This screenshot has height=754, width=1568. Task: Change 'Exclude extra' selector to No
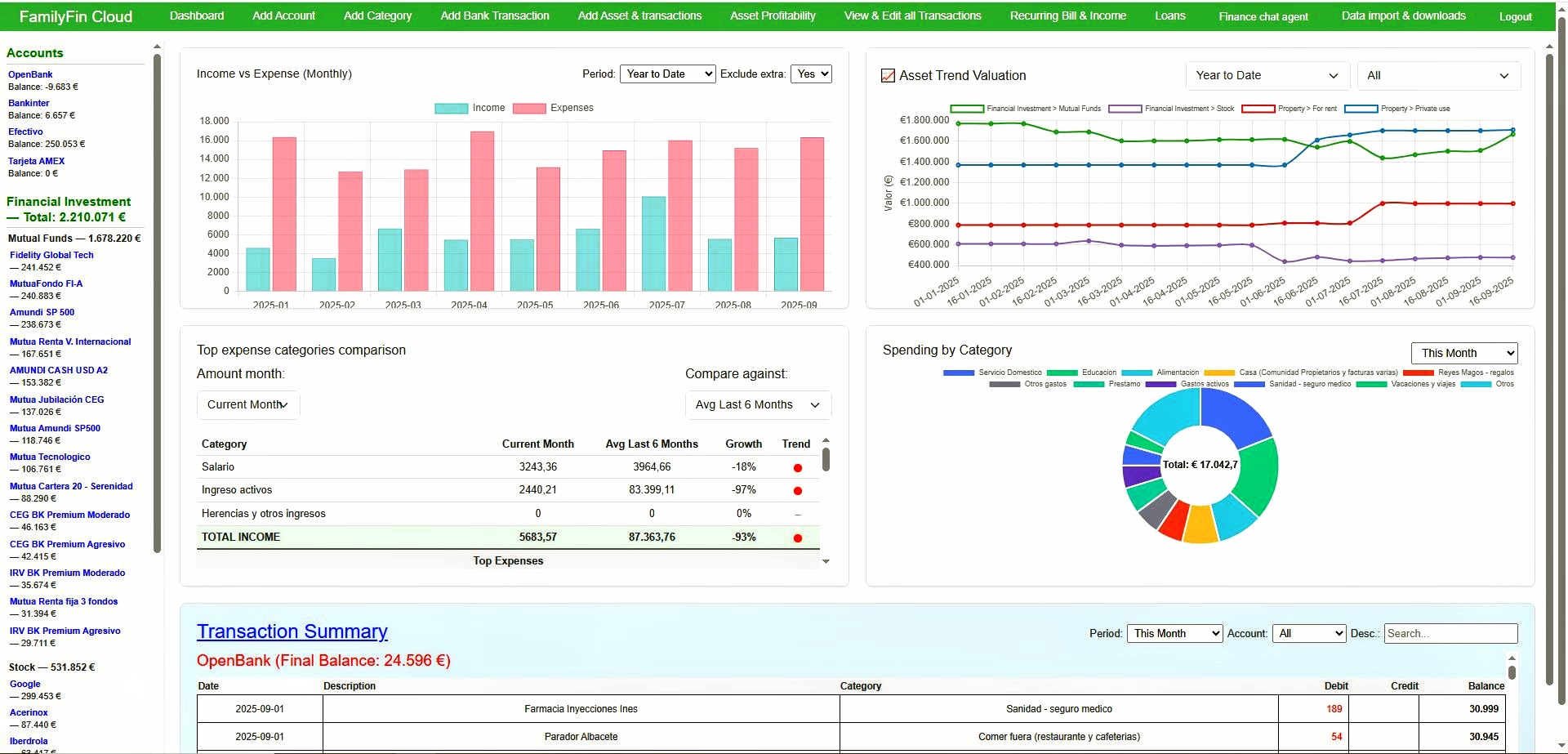pos(811,74)
